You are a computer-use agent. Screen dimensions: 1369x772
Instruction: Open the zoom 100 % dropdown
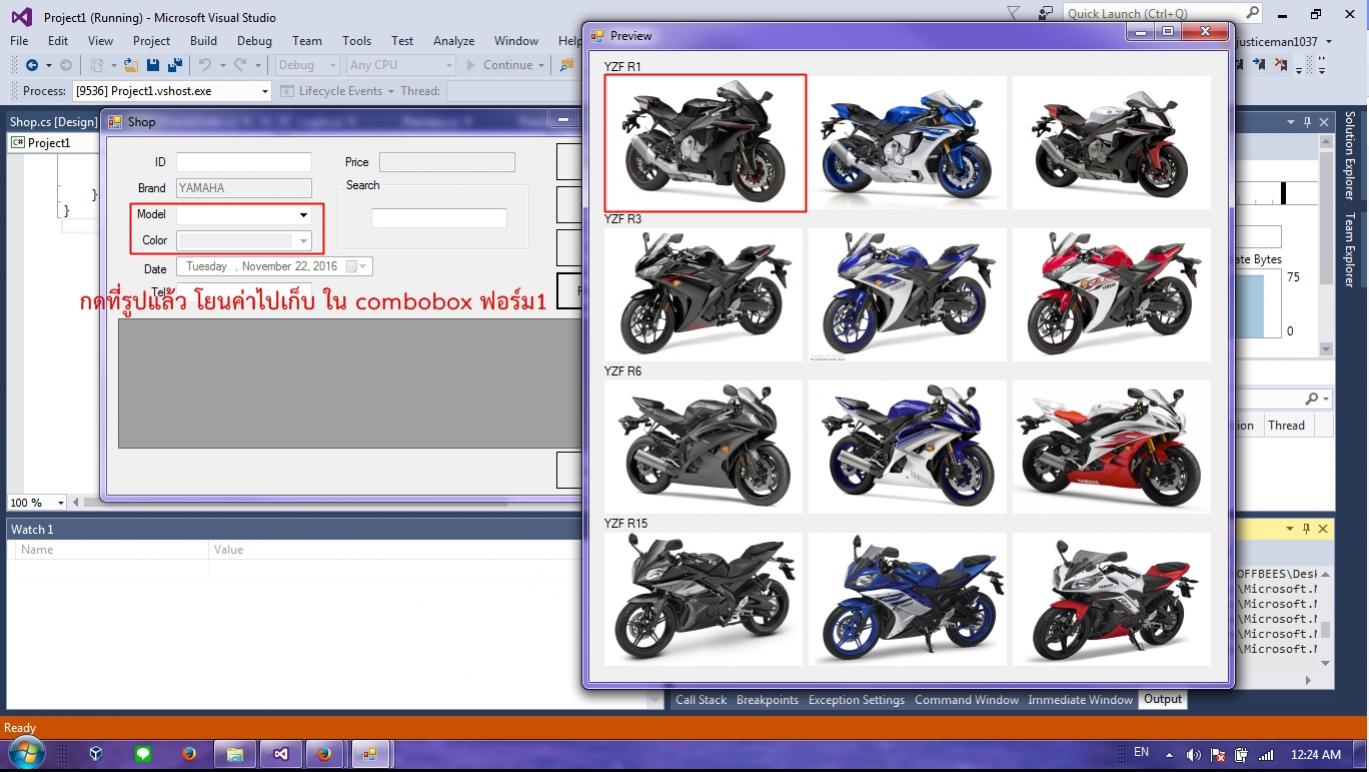click(x=61, y=503)
